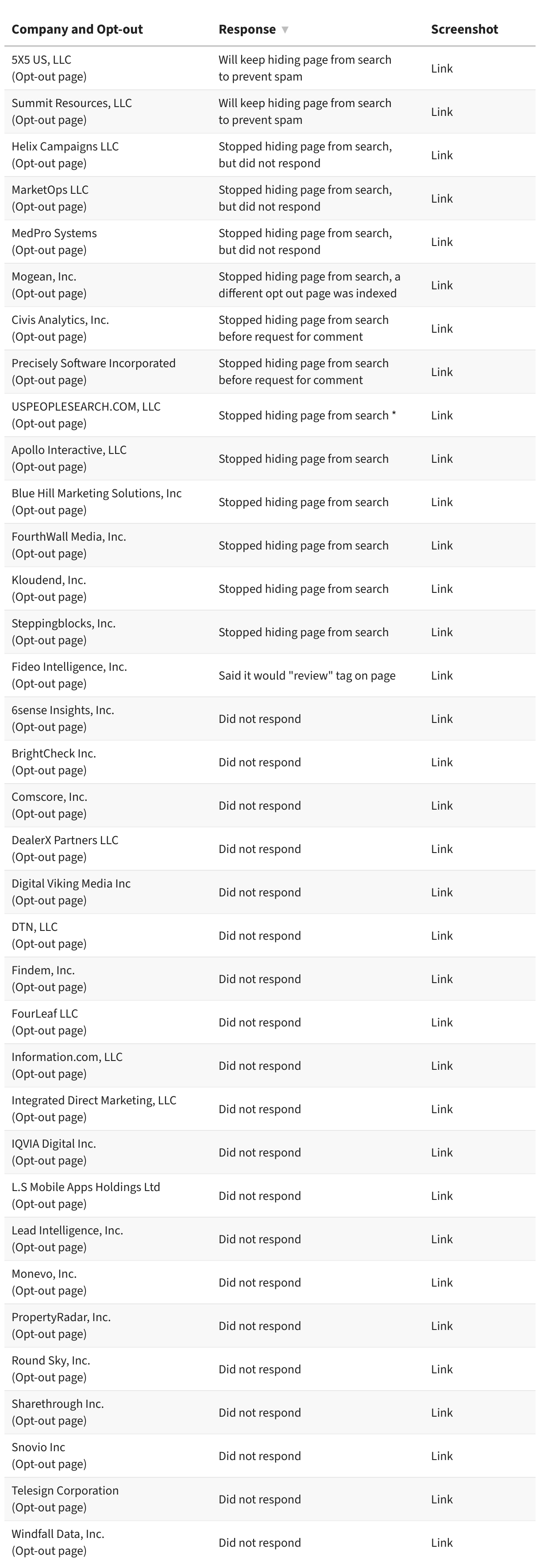View the Kloudend, Inc. screenshot link
This screenshot has height=1568, width=540.
[441, 589]
